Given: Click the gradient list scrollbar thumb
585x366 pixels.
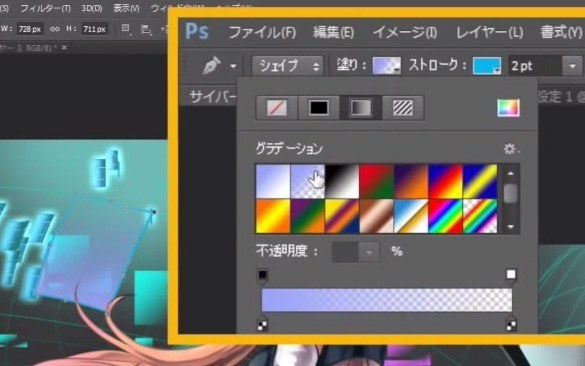Looking at the screenshot, I should [510, 194].
